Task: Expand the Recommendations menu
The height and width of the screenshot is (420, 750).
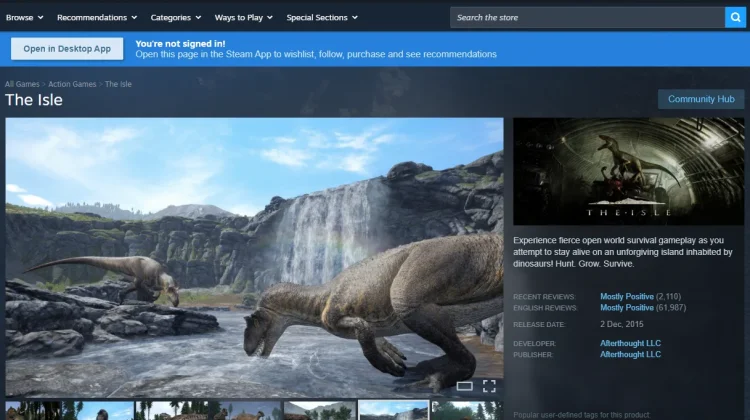Action: click(x=97, y=18)
